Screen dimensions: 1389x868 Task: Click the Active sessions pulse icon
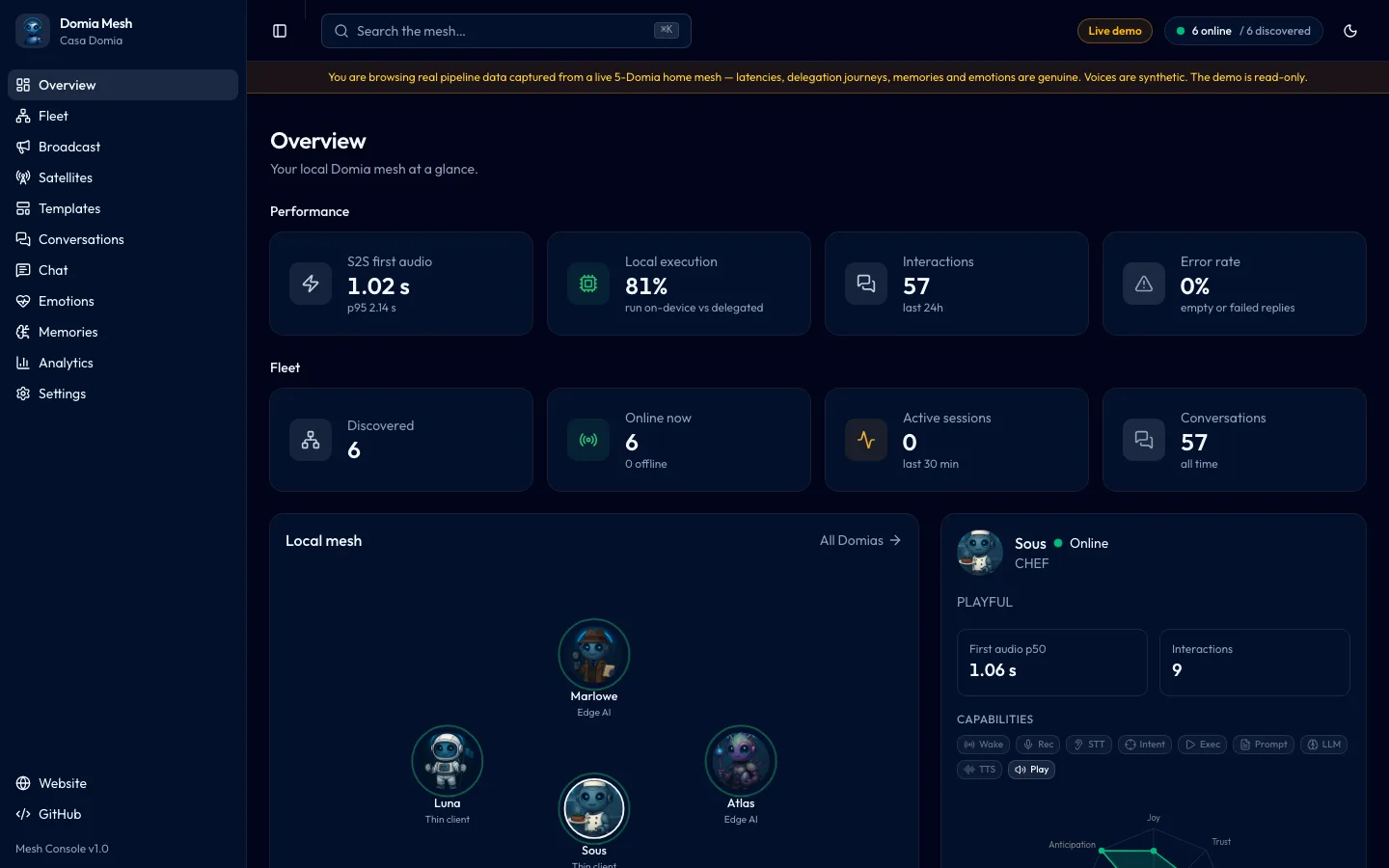866,440
